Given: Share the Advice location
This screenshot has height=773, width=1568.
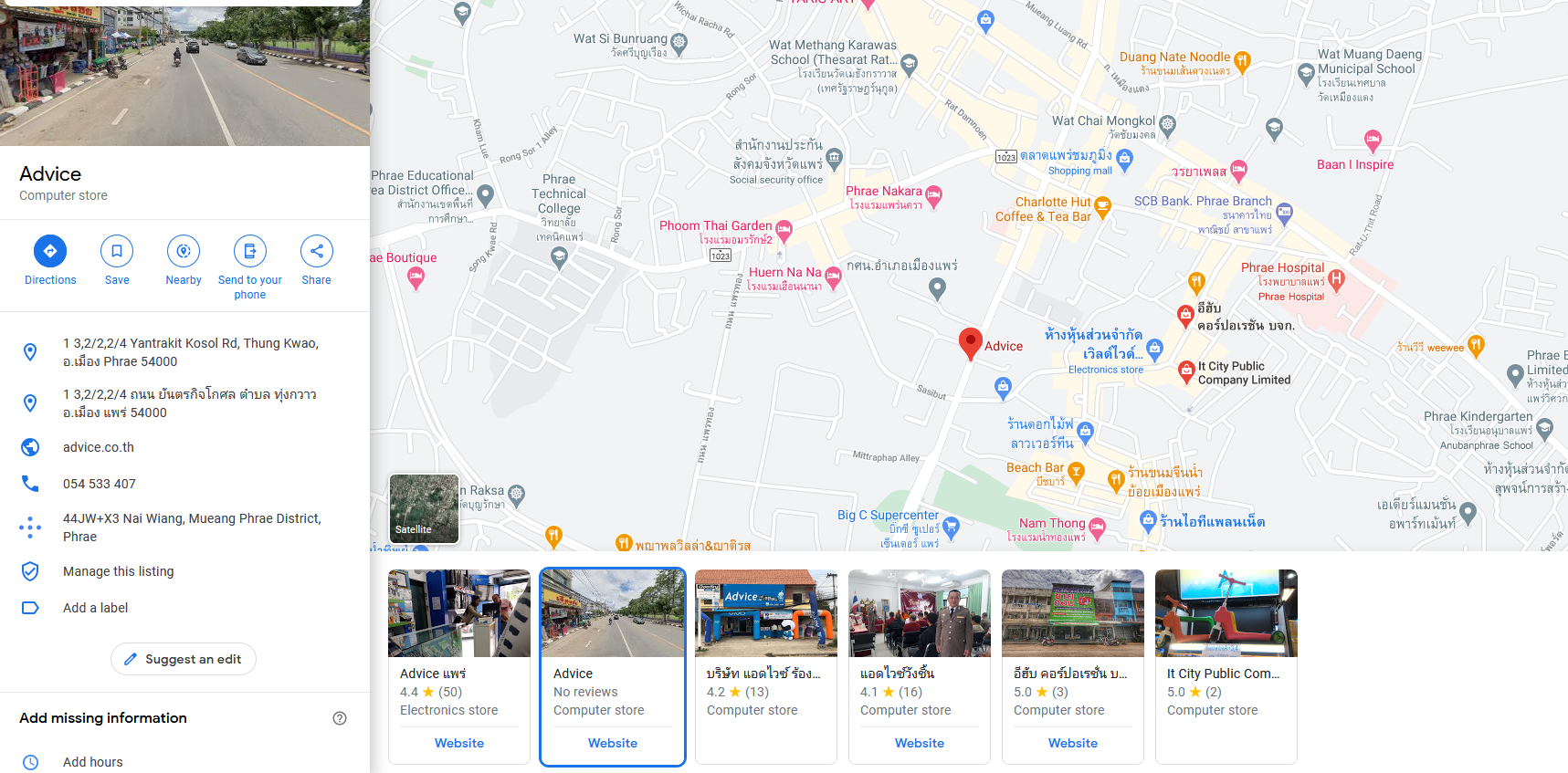Looking at the screenshot, I should coord(317,251).
